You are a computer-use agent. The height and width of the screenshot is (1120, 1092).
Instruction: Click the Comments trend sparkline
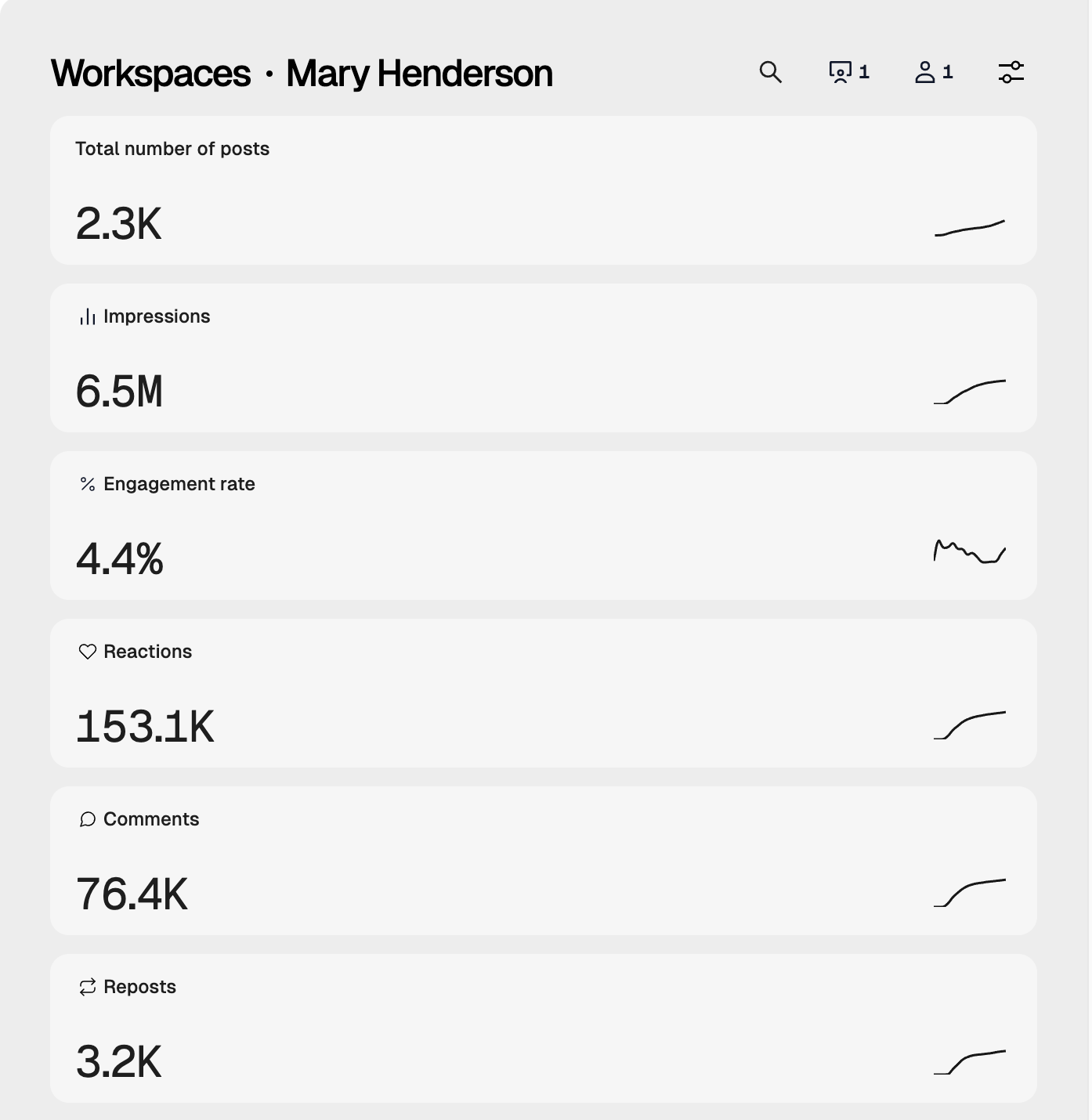[x=969, y=892]
